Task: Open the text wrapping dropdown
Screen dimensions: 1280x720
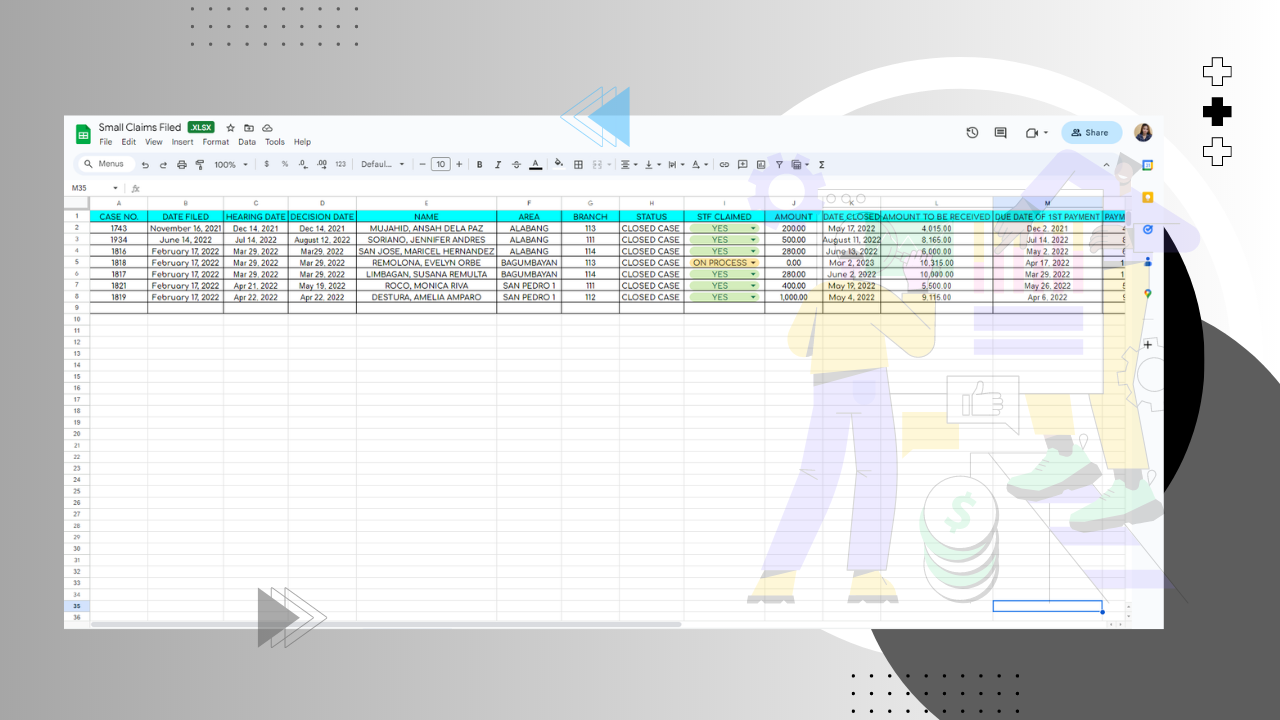Action: pos(675,164)
